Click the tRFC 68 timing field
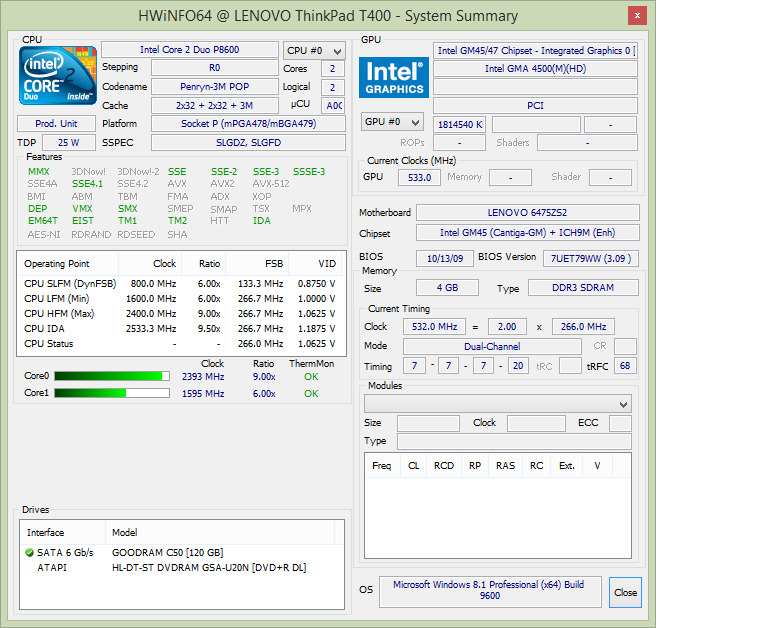 [x=625, y=366]
